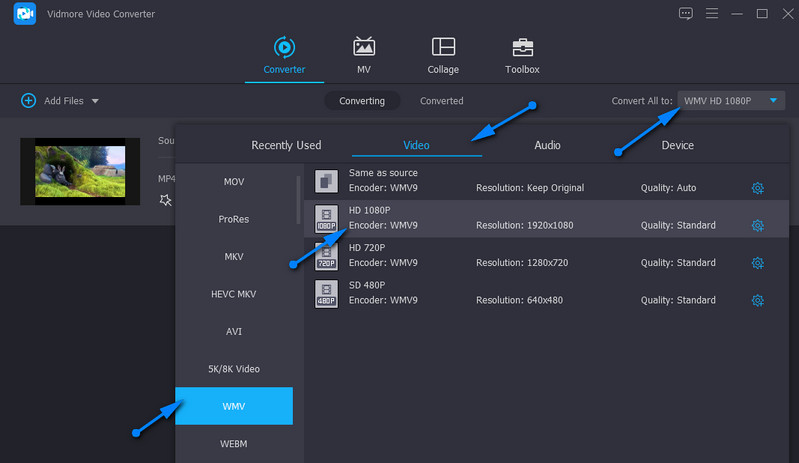Open the hamburger menu in title bar

pyautogui.click(x=711, y=13)
